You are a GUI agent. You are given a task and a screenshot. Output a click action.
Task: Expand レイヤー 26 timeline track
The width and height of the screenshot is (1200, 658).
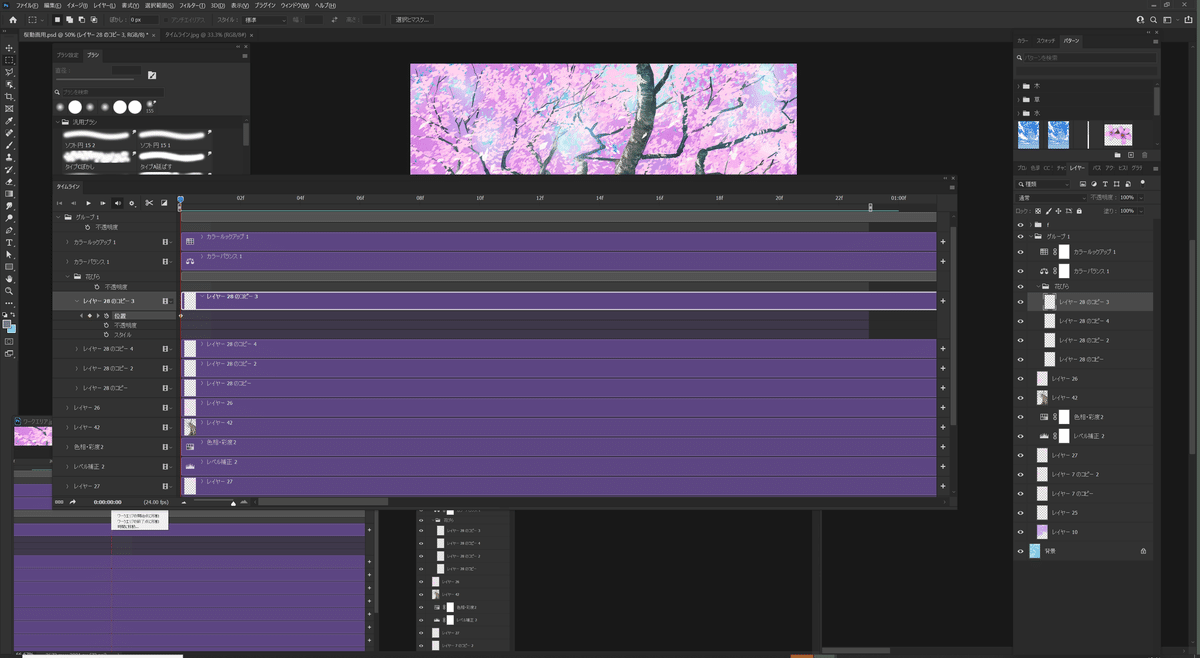tap(68, 408)
